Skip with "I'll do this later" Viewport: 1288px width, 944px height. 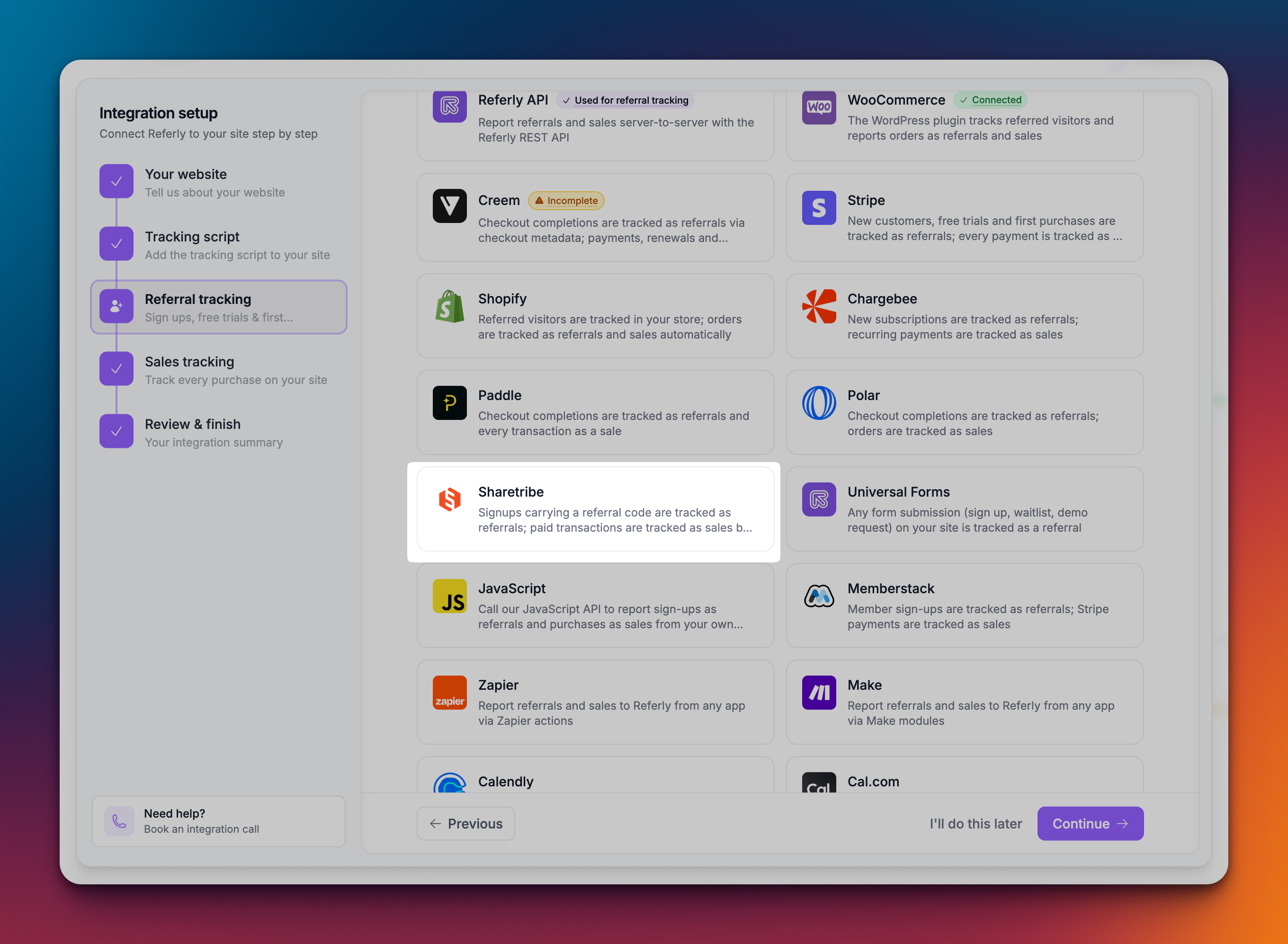975,823
